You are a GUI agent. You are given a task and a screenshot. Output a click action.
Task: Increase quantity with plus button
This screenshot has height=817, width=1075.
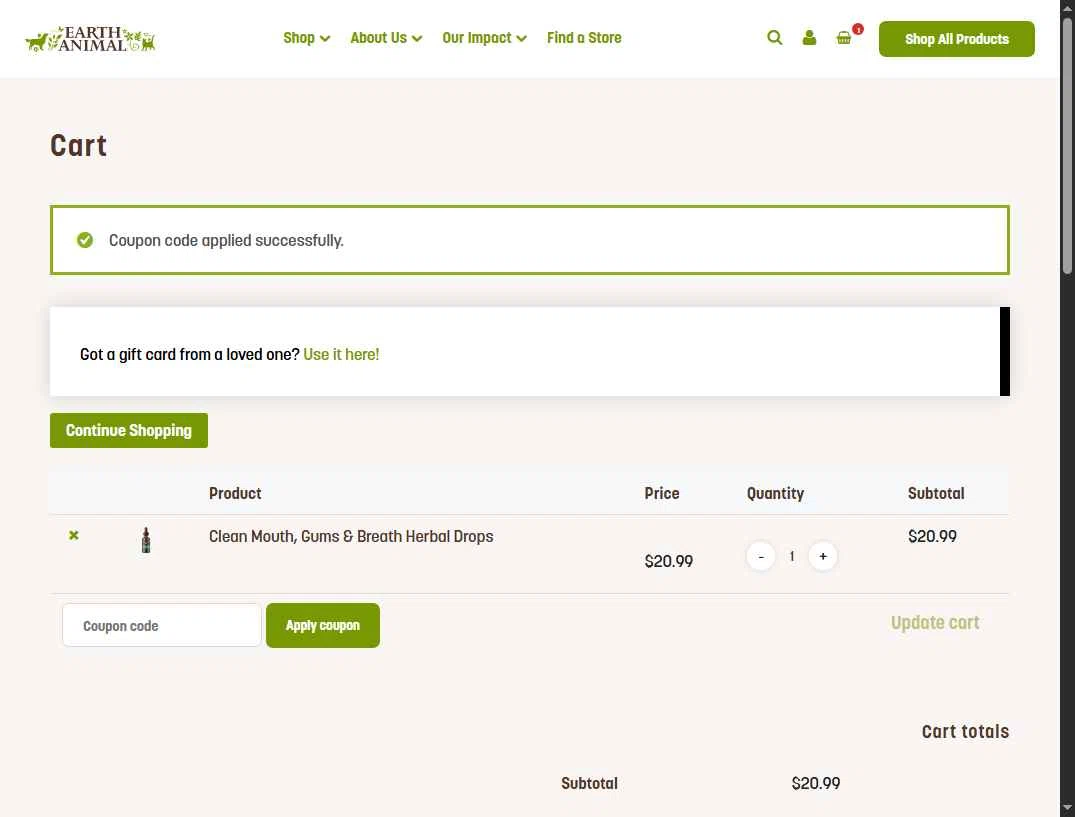coord(823,557)
